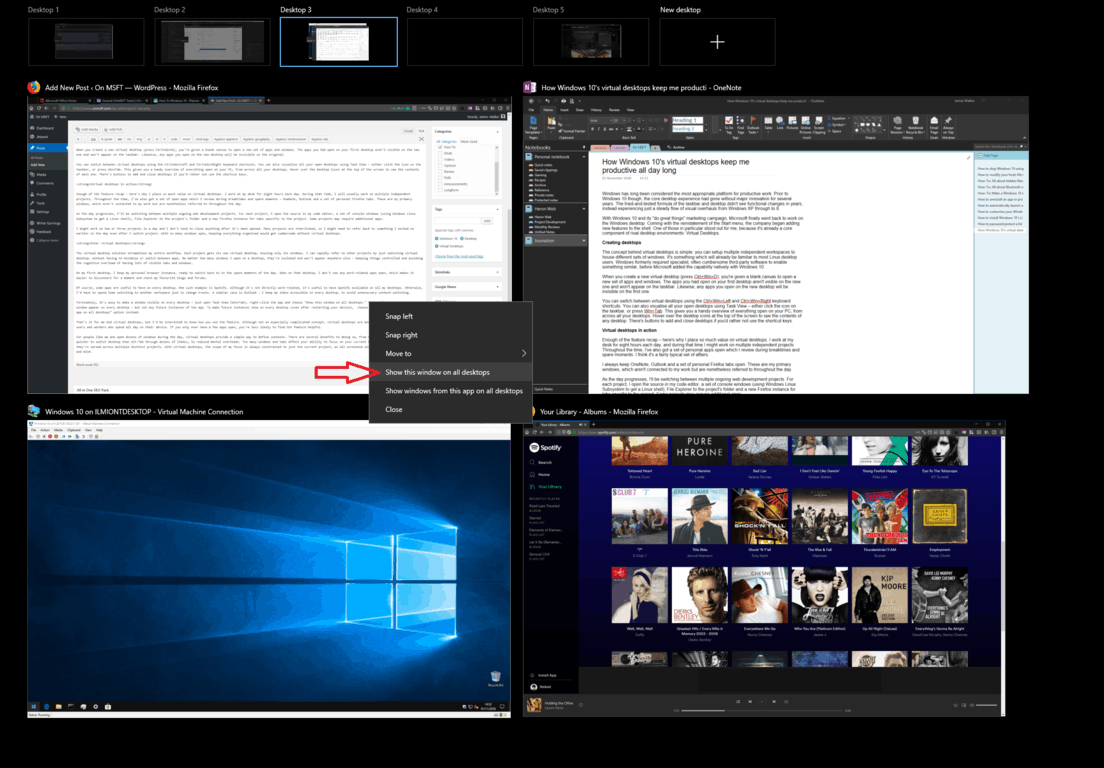Screen dimensions: 1104x768
Task: Choose Snap right in the context menu
Action: 451,335
